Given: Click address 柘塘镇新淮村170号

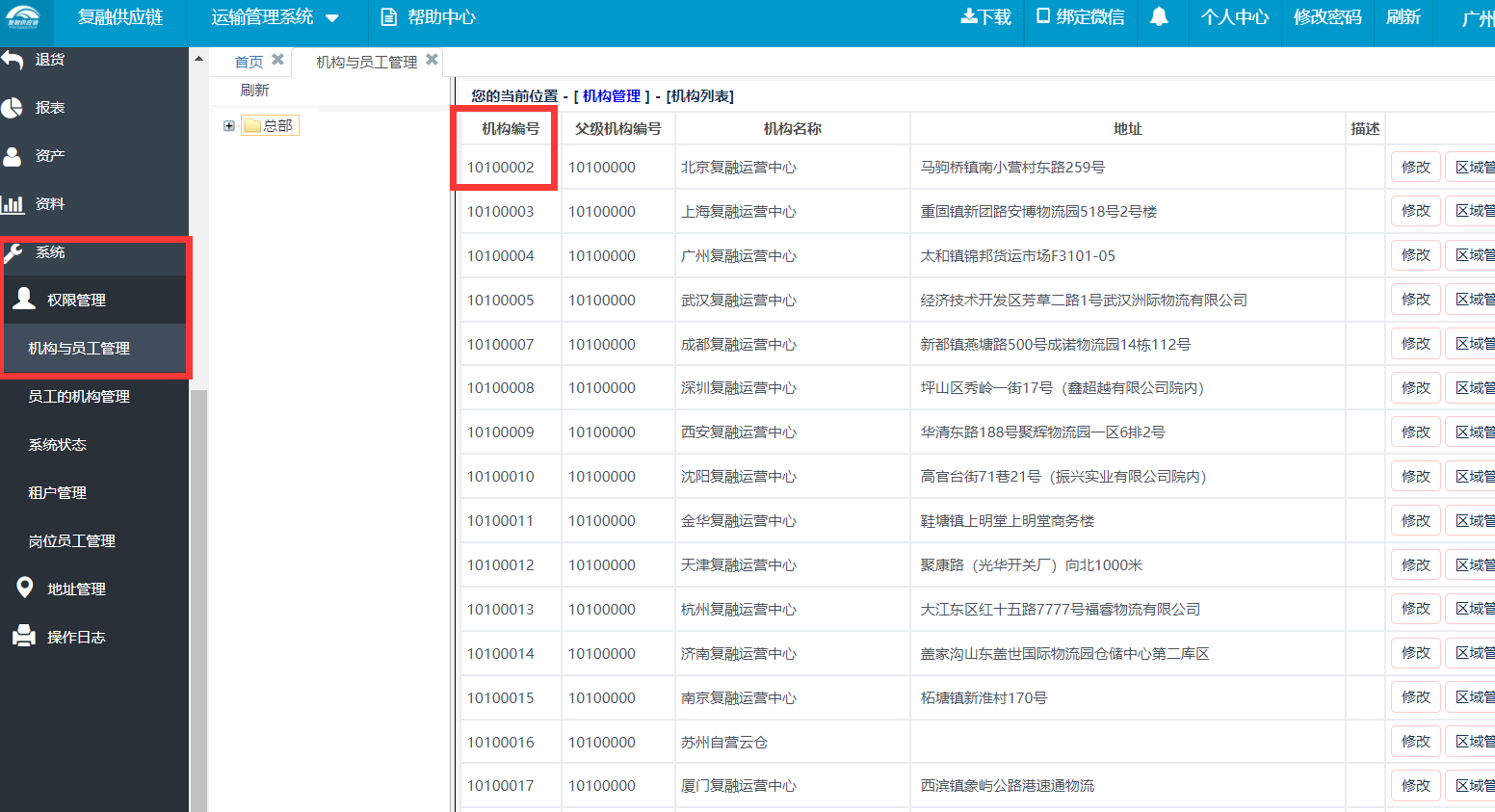Looking at the screenshot, I should click(984, 698).
